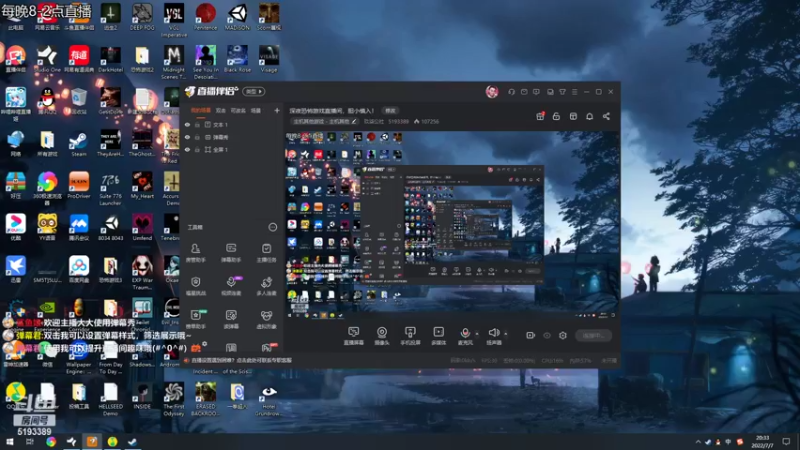The width and height of the screenshot is (800, 450).
Task: Open the 虚拟形象 tool
Action: [x=266, y=319]
